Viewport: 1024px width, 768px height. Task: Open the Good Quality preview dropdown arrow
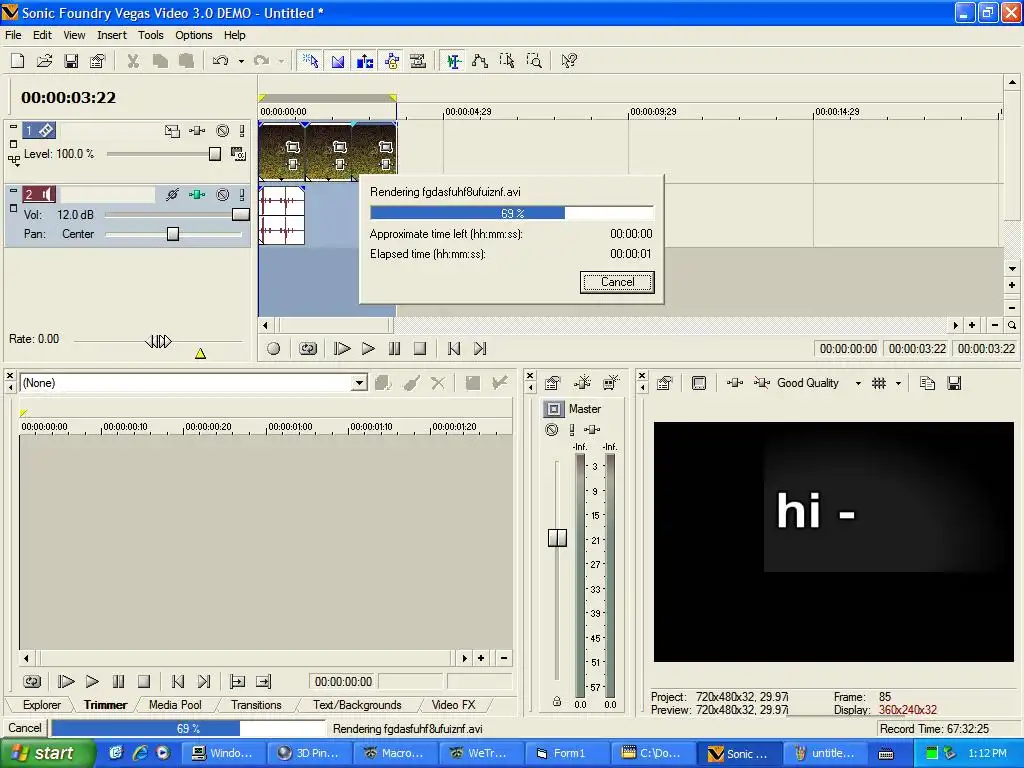tap(858, 383)
